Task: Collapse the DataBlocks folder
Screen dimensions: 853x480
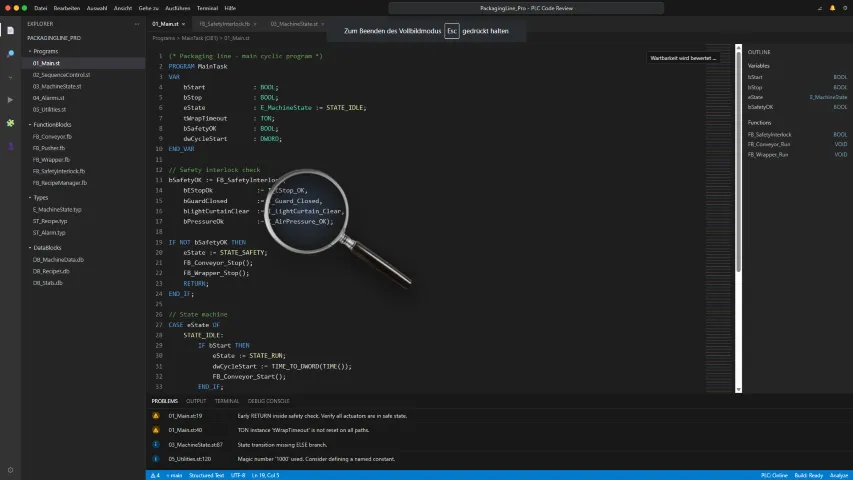Action: (30, 248)
